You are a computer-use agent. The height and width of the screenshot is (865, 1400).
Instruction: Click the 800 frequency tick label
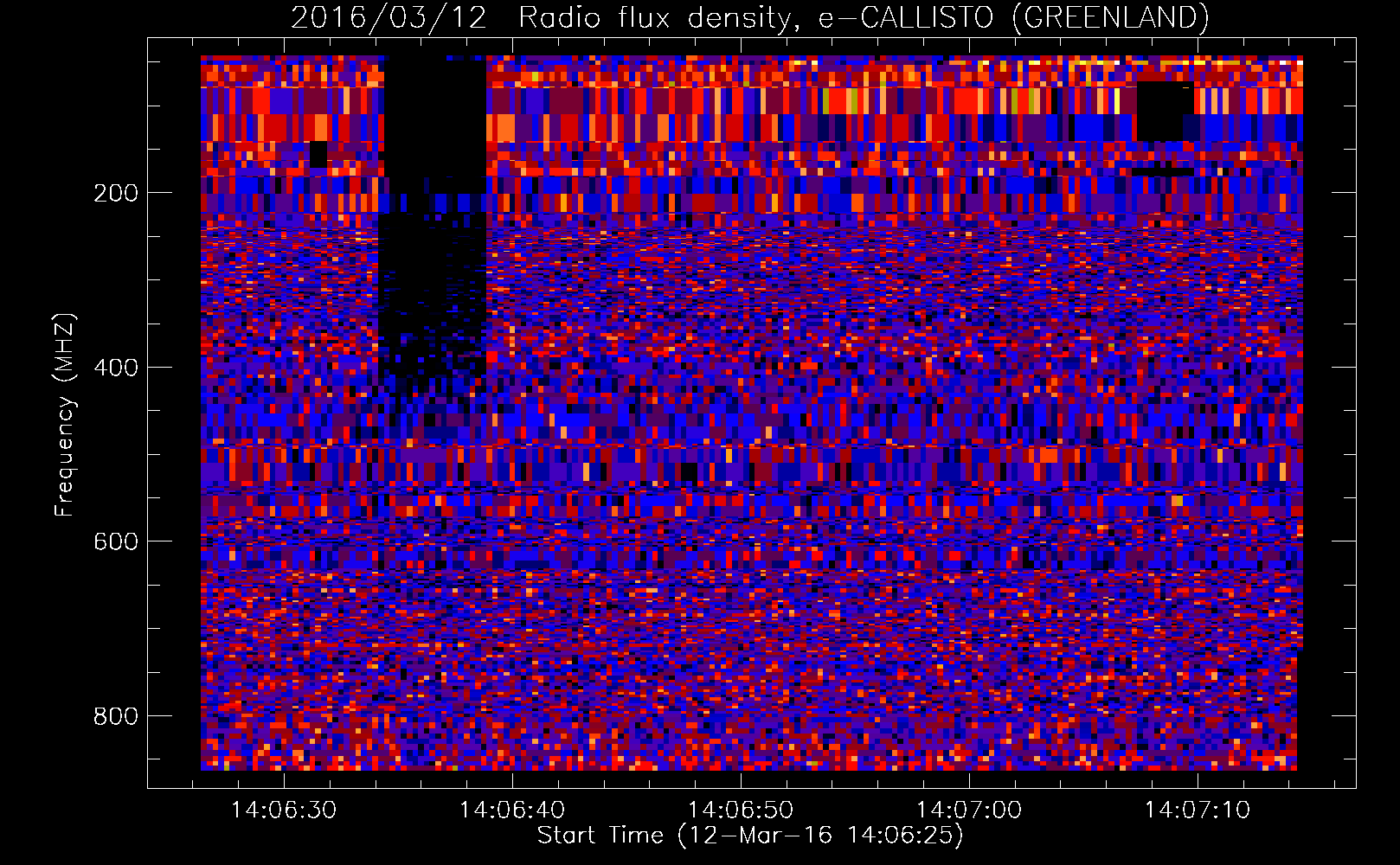[x=116, y=716]
